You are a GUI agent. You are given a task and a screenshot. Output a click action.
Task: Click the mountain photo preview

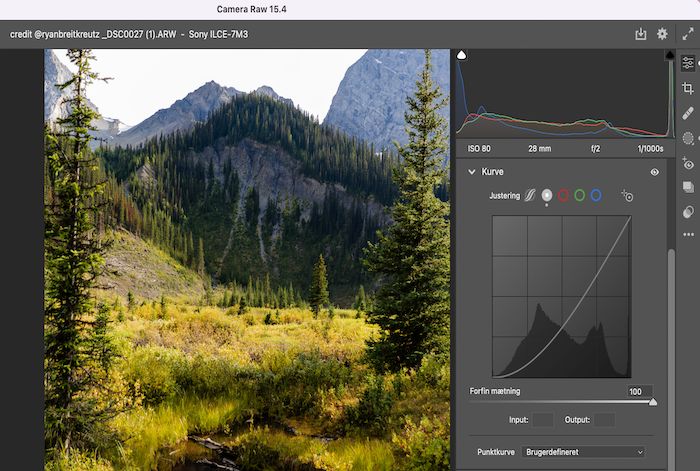point(247,260)
